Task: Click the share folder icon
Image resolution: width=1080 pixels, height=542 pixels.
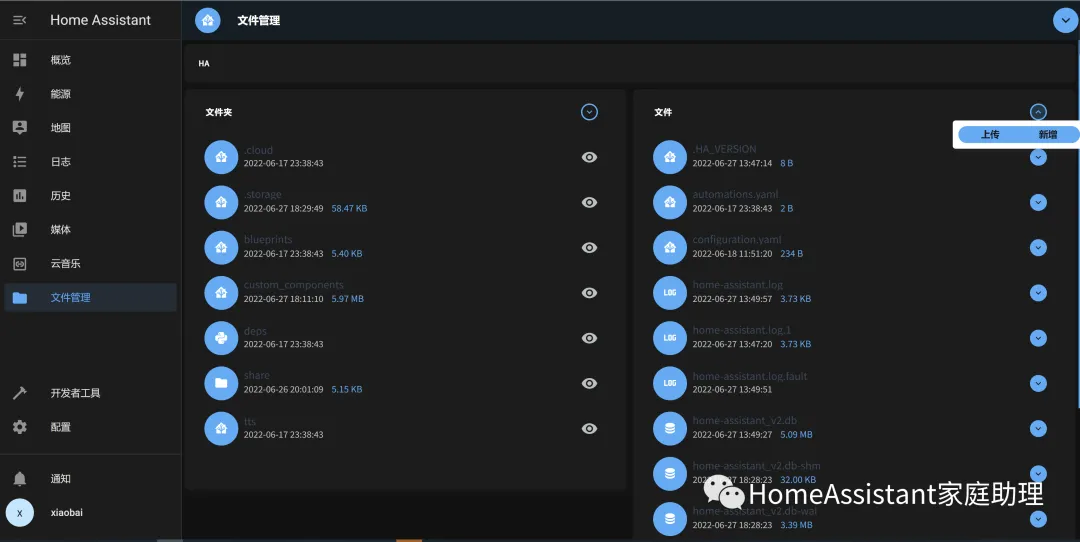Action: click(x=221, y=383)
